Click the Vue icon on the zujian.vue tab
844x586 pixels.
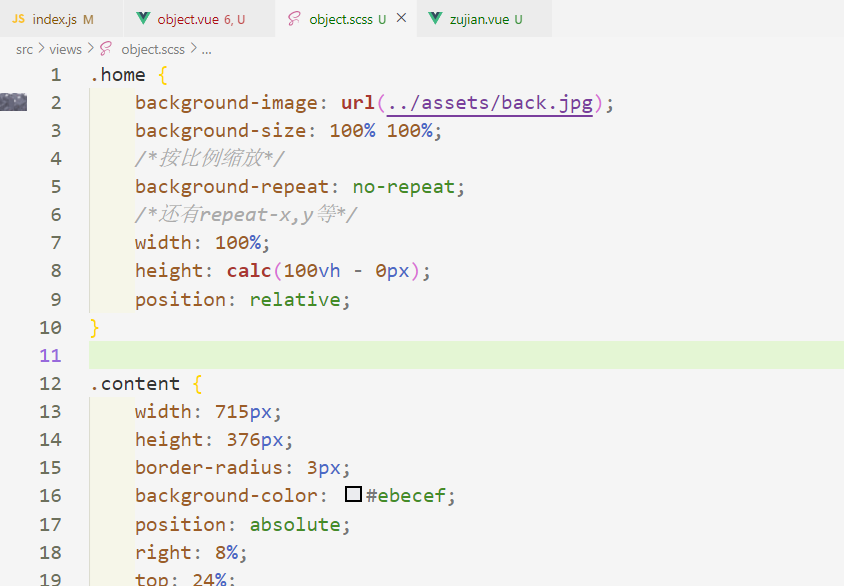point(435,17)
